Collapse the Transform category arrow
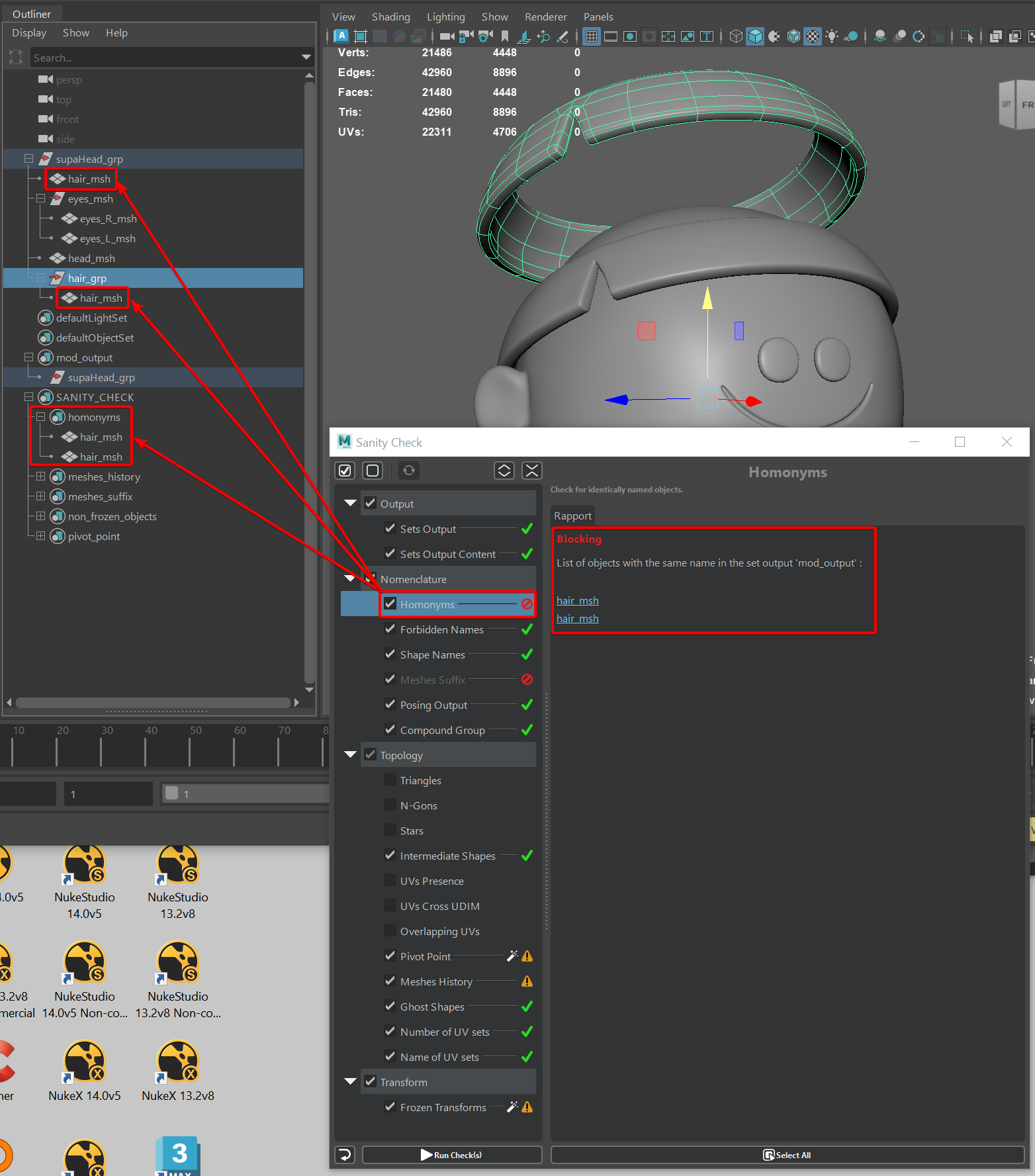 351,1081
